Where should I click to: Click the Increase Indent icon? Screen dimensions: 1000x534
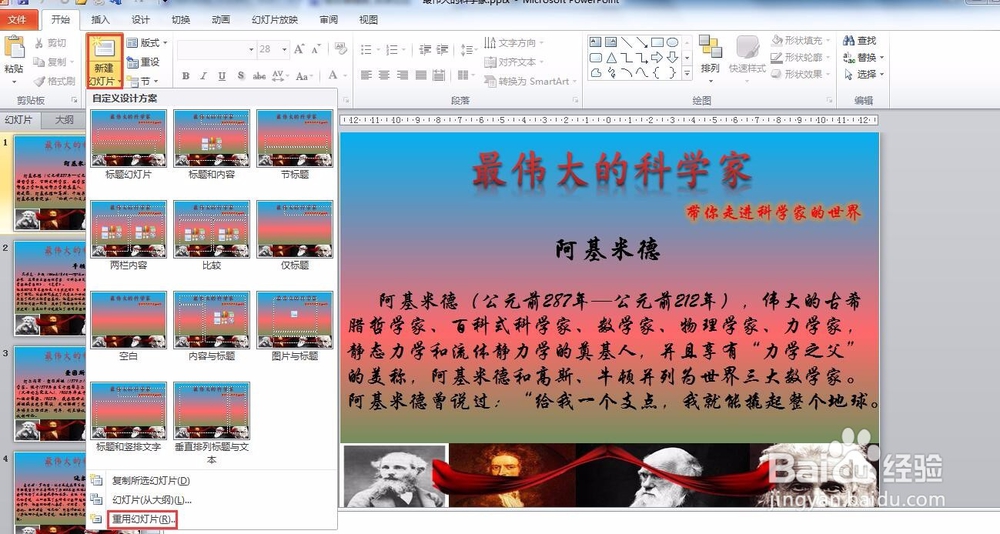(442, 49)
